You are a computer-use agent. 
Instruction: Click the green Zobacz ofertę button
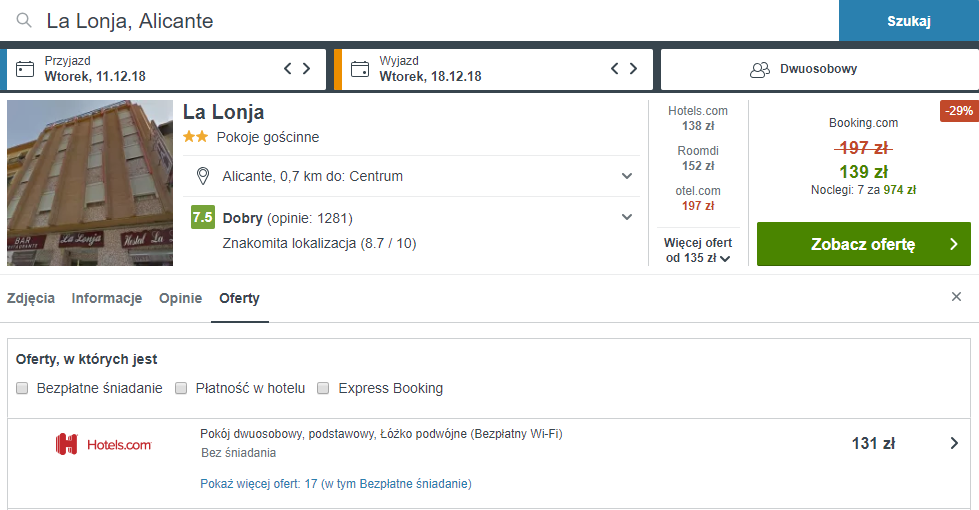pos(863,244)
